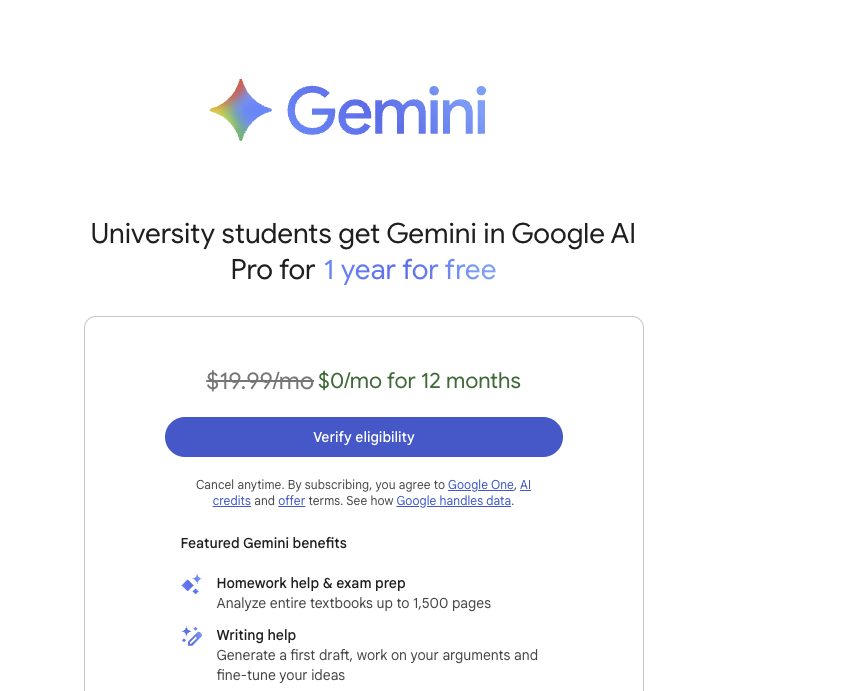Click the Writing help benefit title
Screen dimensions: 848x691
[256, 635]
